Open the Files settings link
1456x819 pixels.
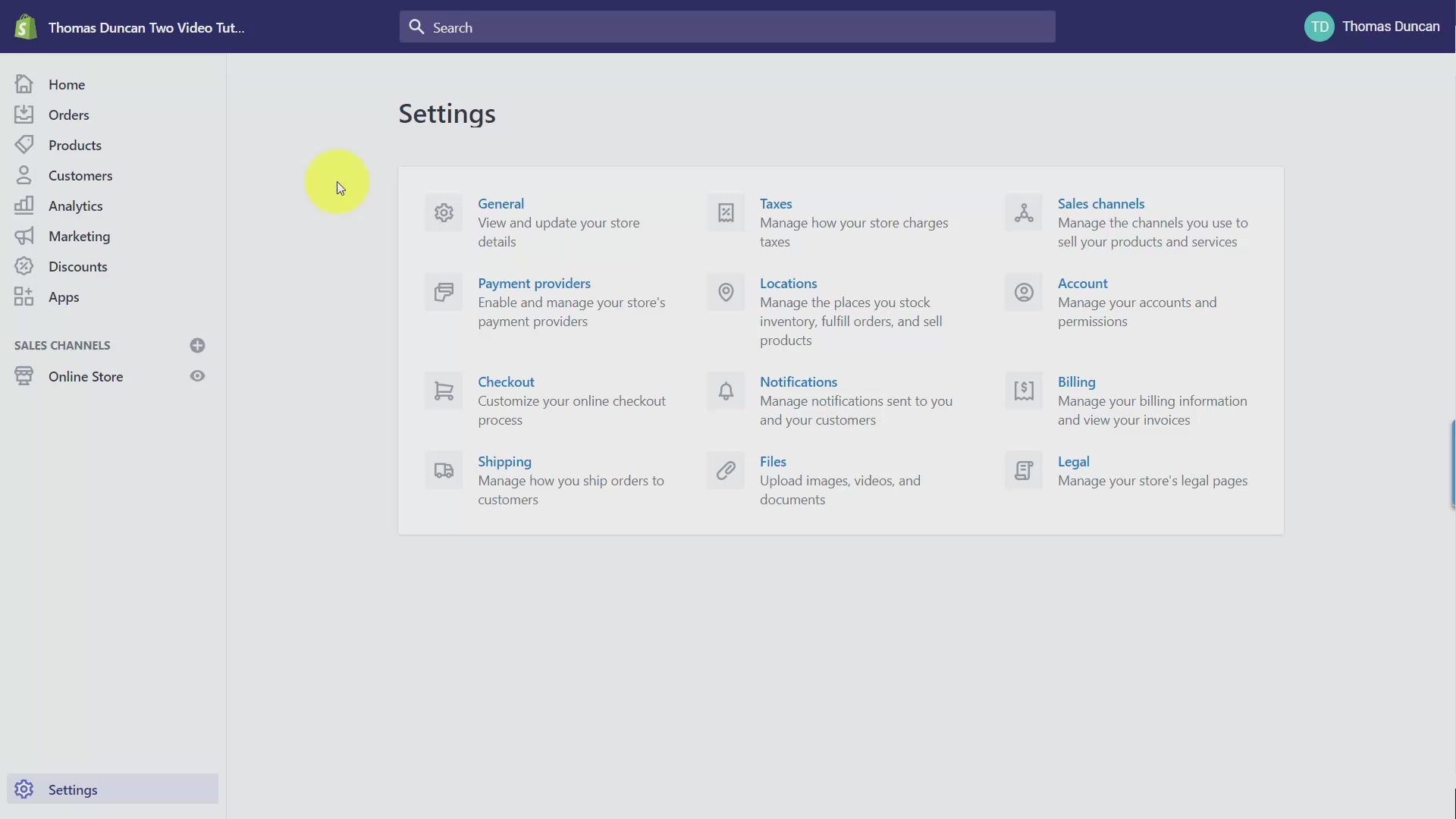[773, 461]
